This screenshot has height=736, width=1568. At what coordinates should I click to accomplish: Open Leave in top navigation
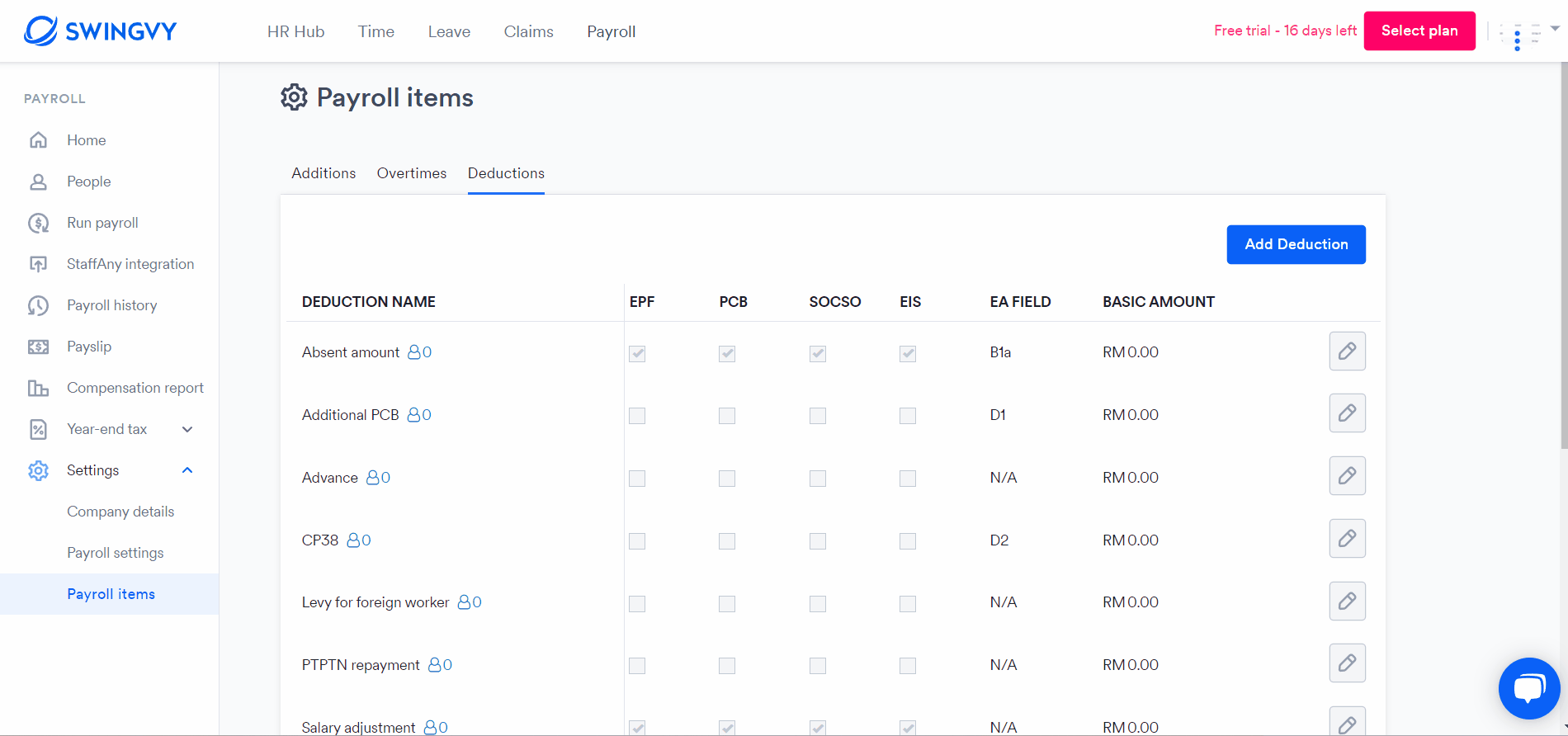(450, 31)
